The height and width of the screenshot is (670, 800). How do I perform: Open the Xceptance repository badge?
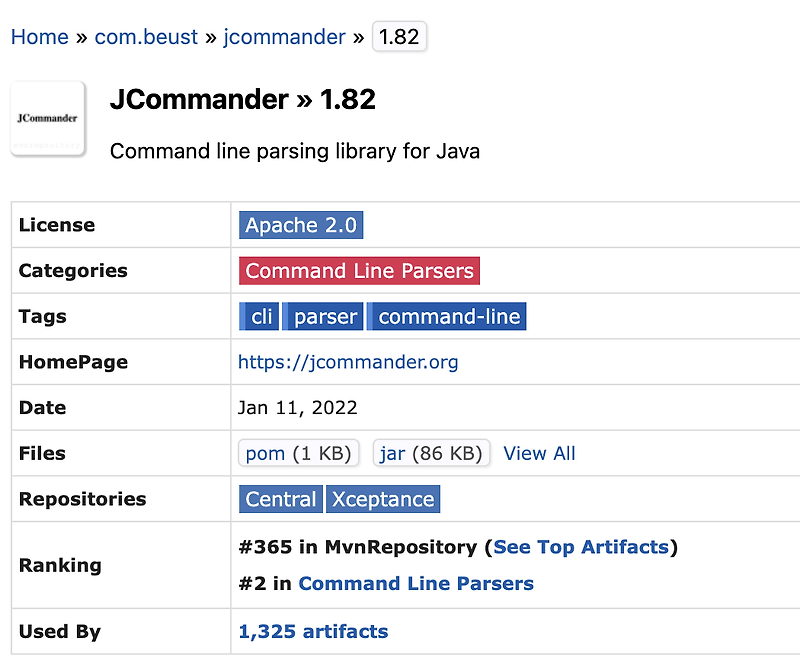tap(383, 499)
